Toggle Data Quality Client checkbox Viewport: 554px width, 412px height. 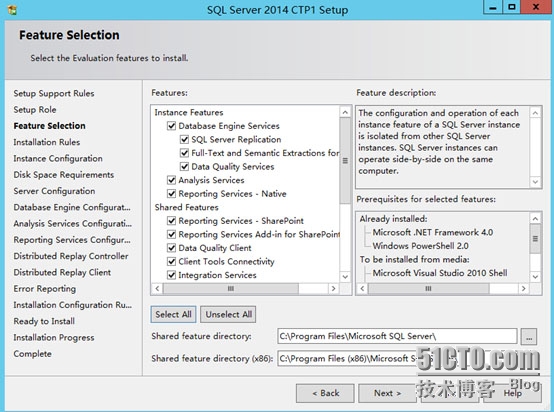[x=171, y=248]
